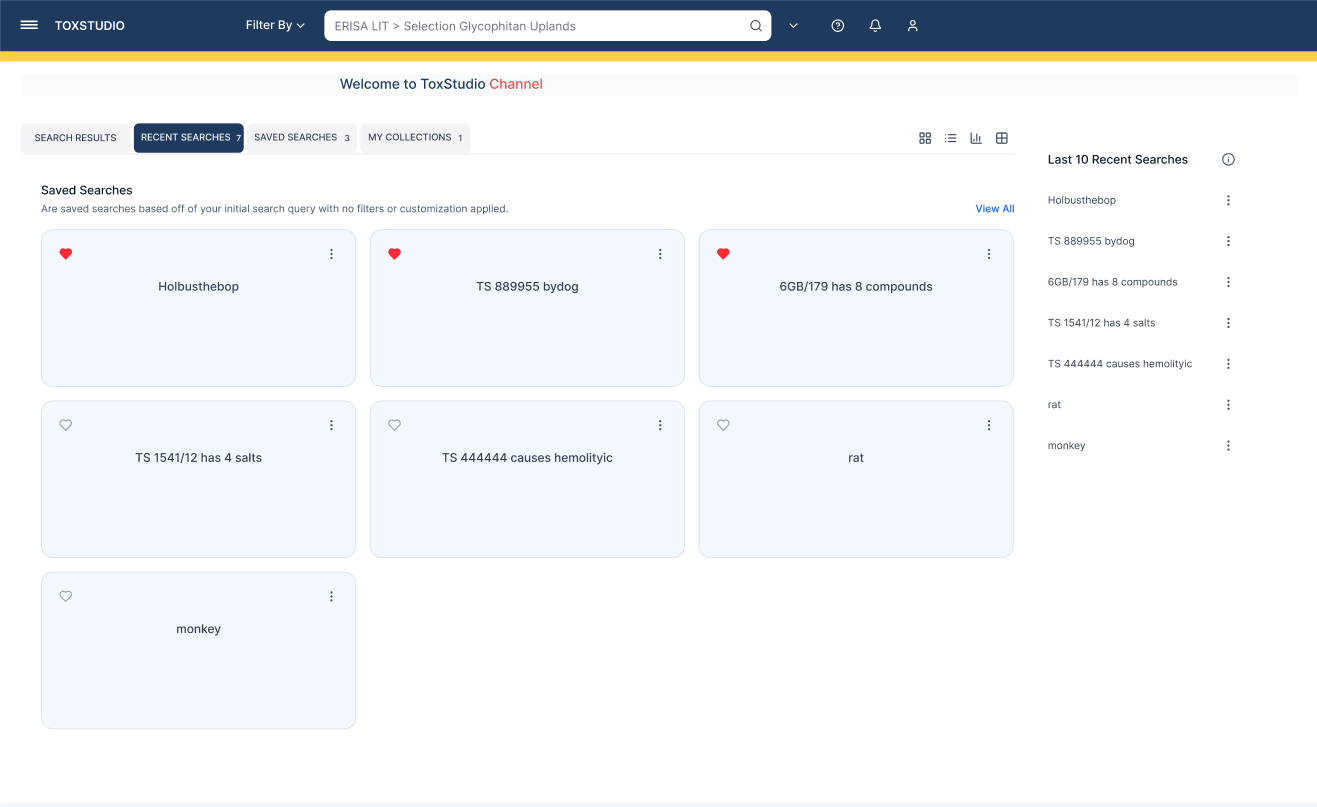Open three-dot menu on 6GB/179 compounds card
Viewport: 1317px width, 807px height.
click(989, 254)
